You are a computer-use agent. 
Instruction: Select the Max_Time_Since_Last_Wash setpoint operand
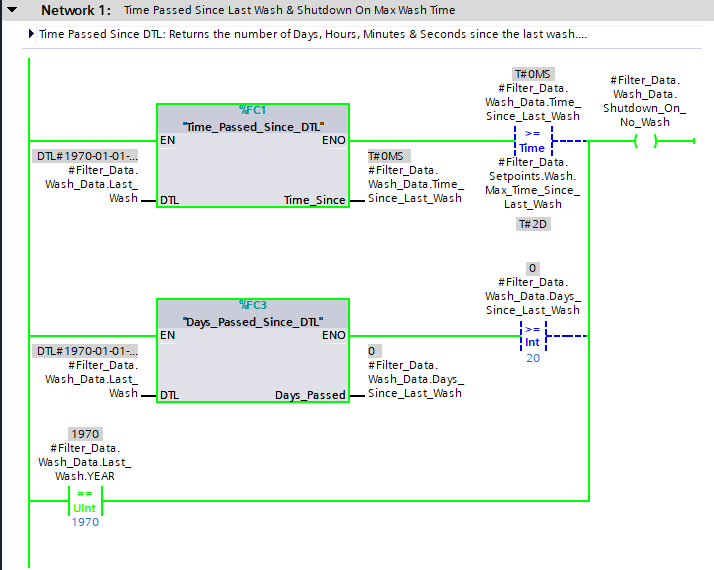coord(532,183)
